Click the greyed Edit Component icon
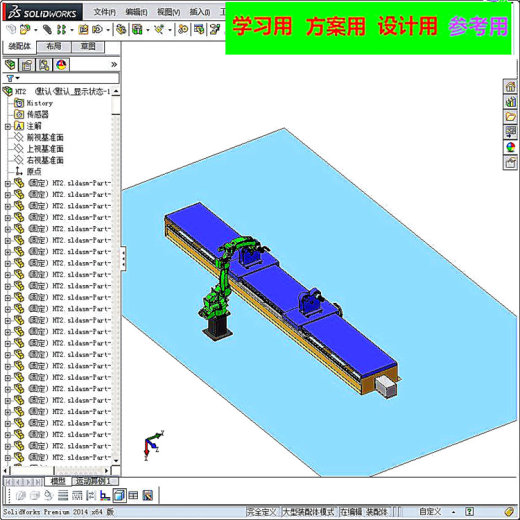520x520 pixels. pyautogui.click(x=11, y=30)
